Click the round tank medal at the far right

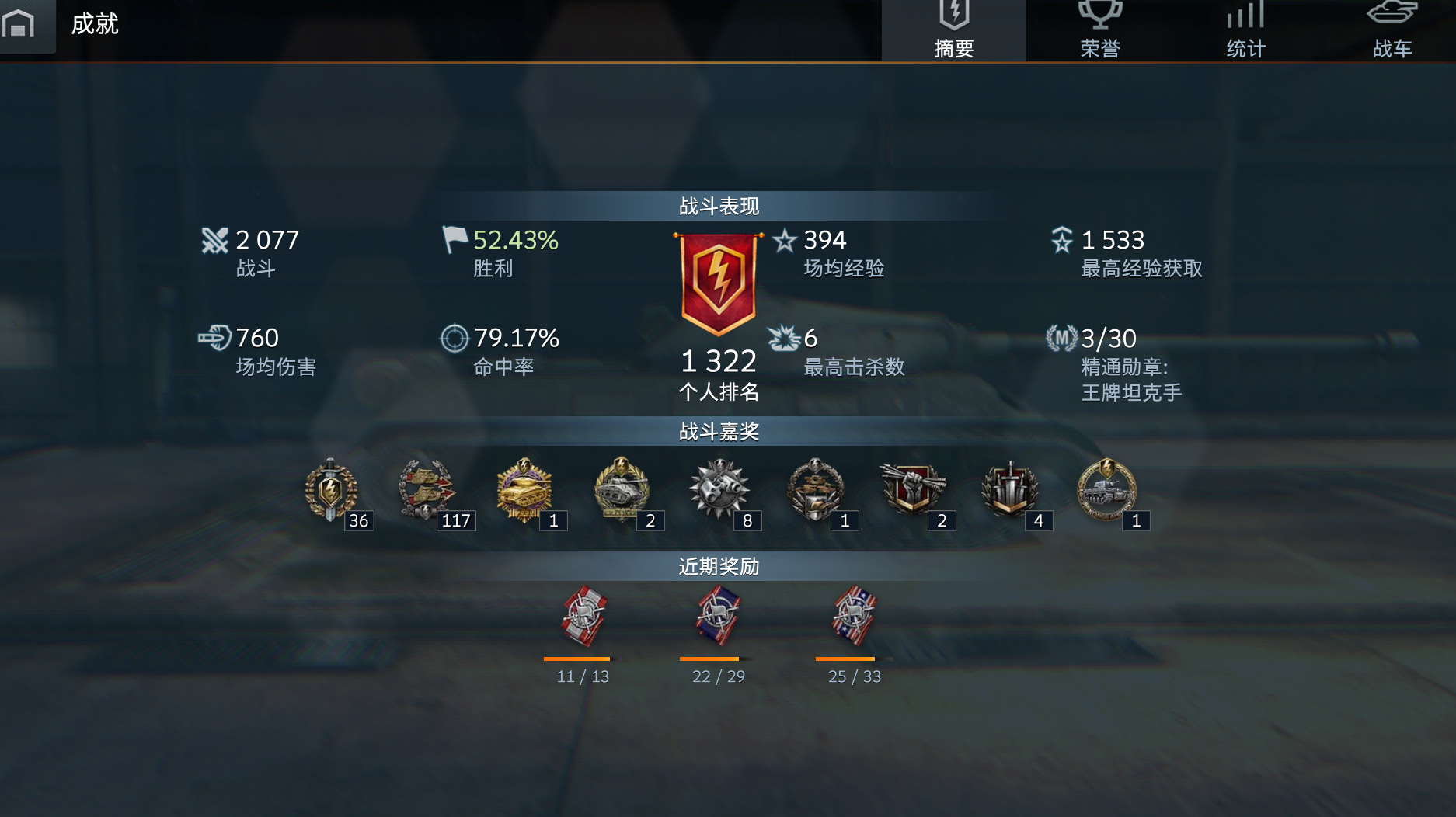point(1106,490)
